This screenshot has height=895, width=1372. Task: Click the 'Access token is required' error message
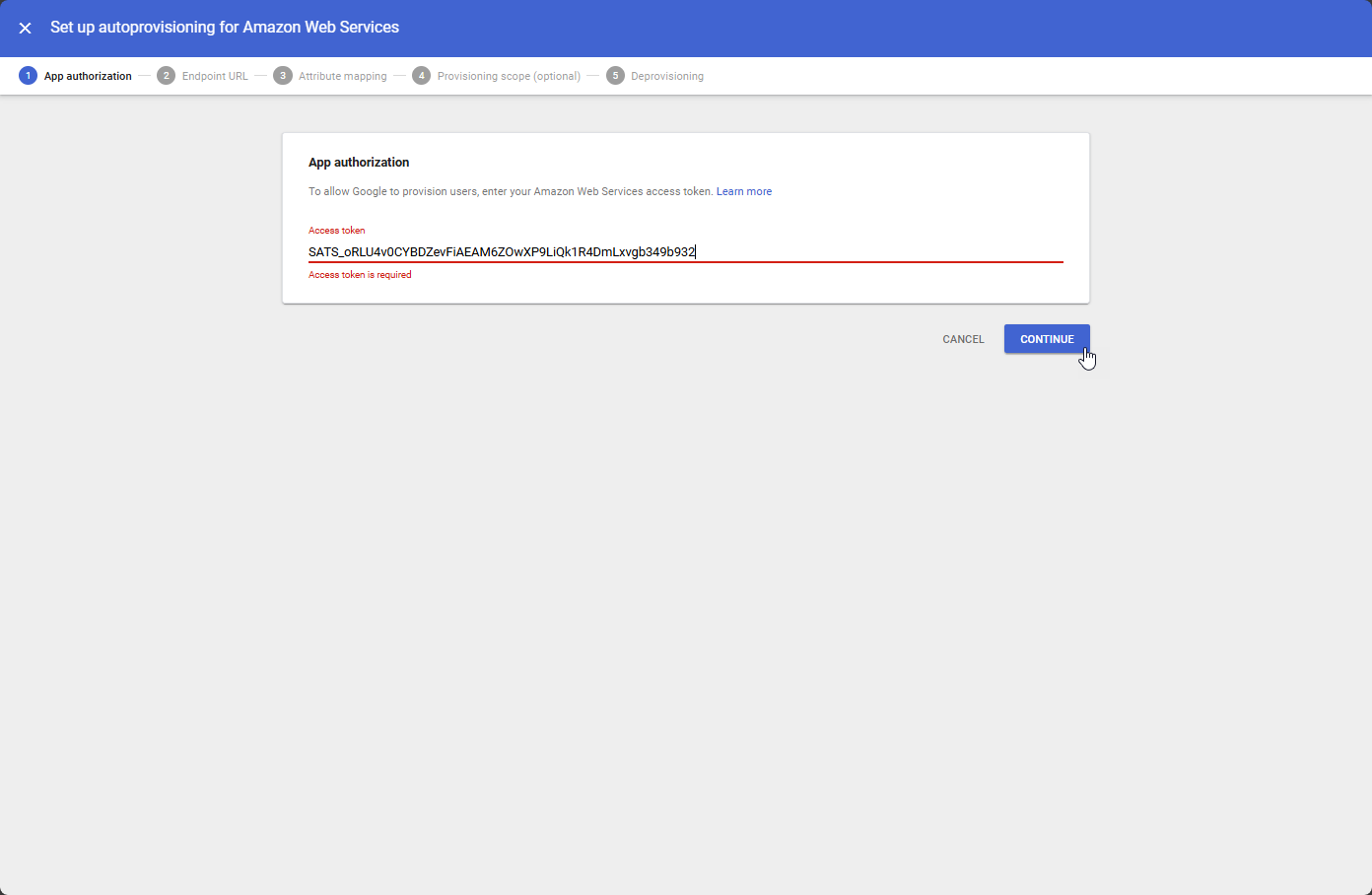tap(360, 275)
